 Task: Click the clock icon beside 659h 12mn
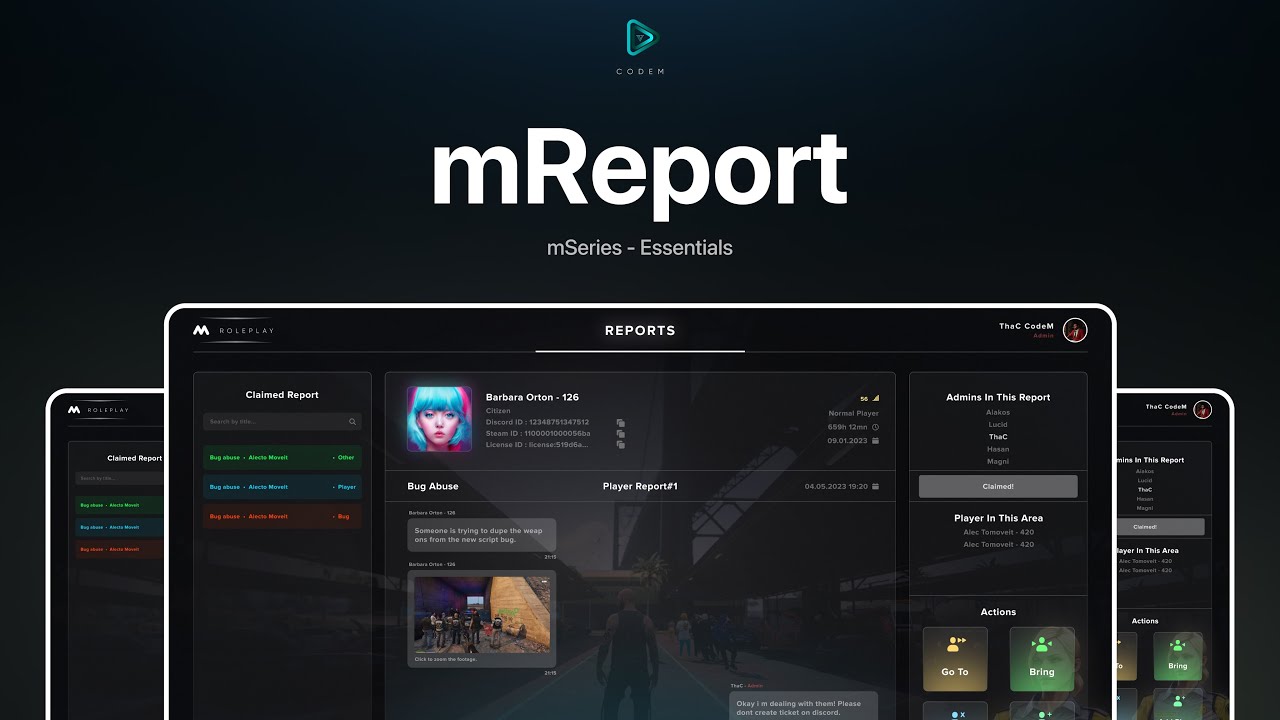tap(876, 427)
